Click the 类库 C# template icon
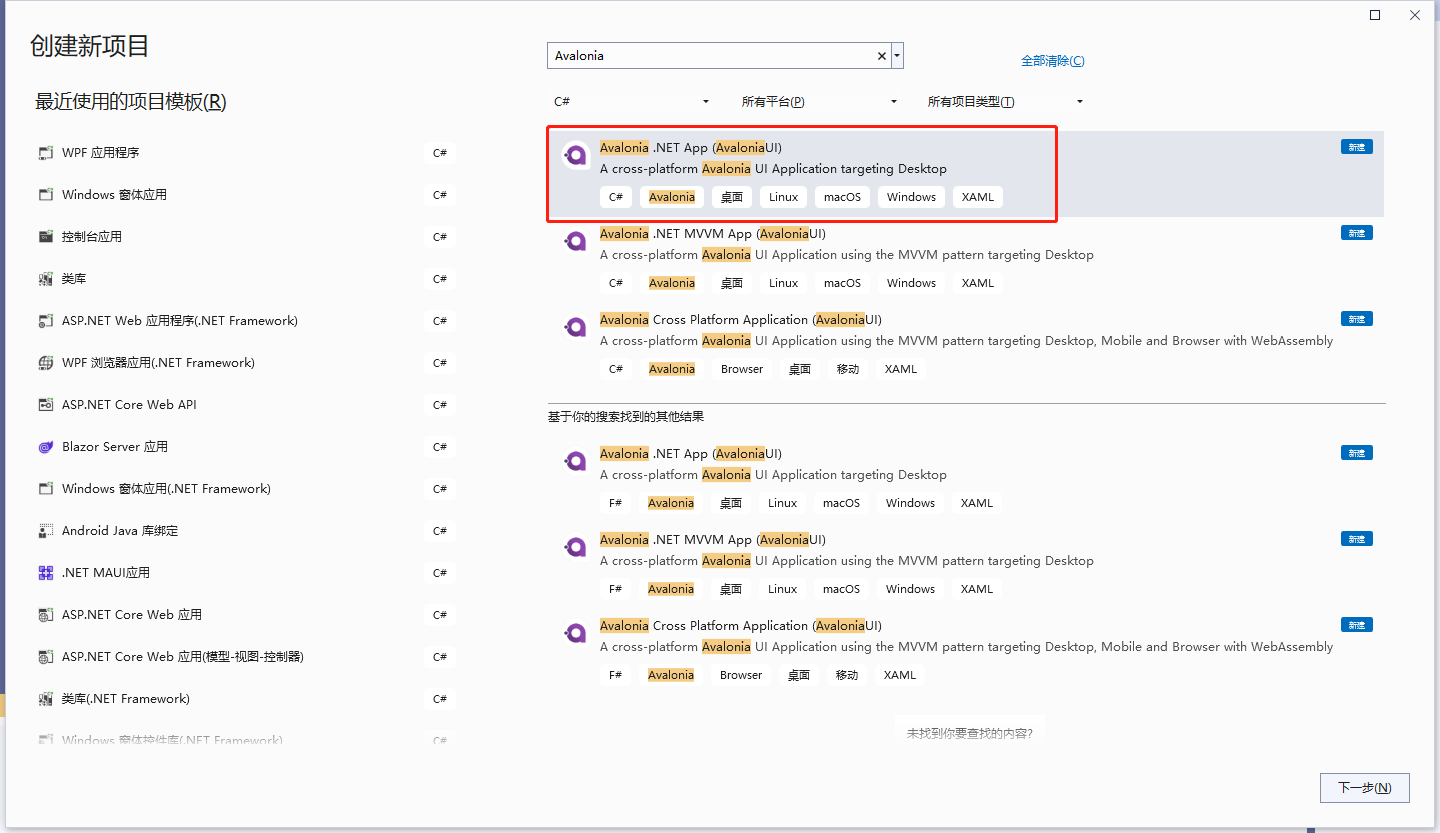The image size is (1440, 833). pyautogui.click(x=45, y=279)
